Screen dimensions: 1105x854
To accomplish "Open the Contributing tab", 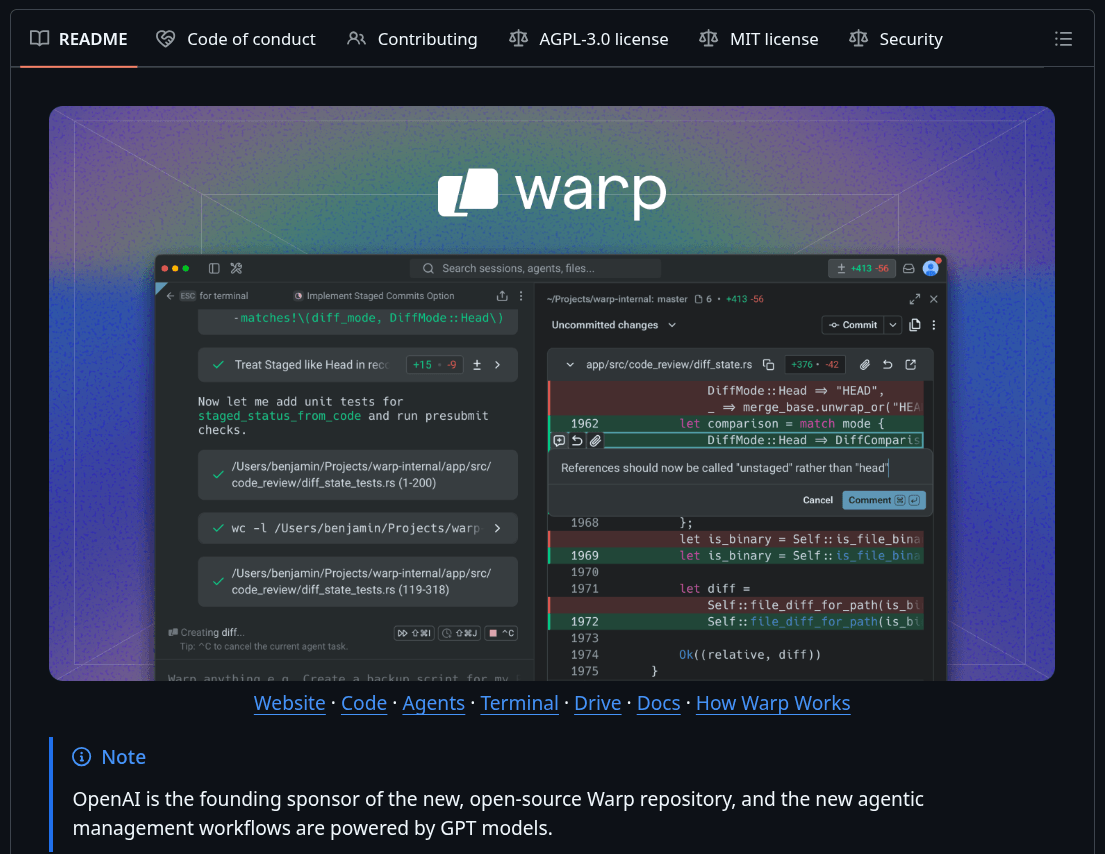I will [x=412, y=39].
